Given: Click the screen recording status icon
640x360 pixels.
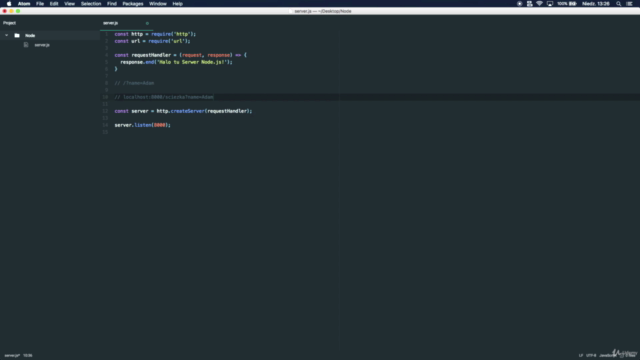Looking at the screenshot, I should pos(520,4).
